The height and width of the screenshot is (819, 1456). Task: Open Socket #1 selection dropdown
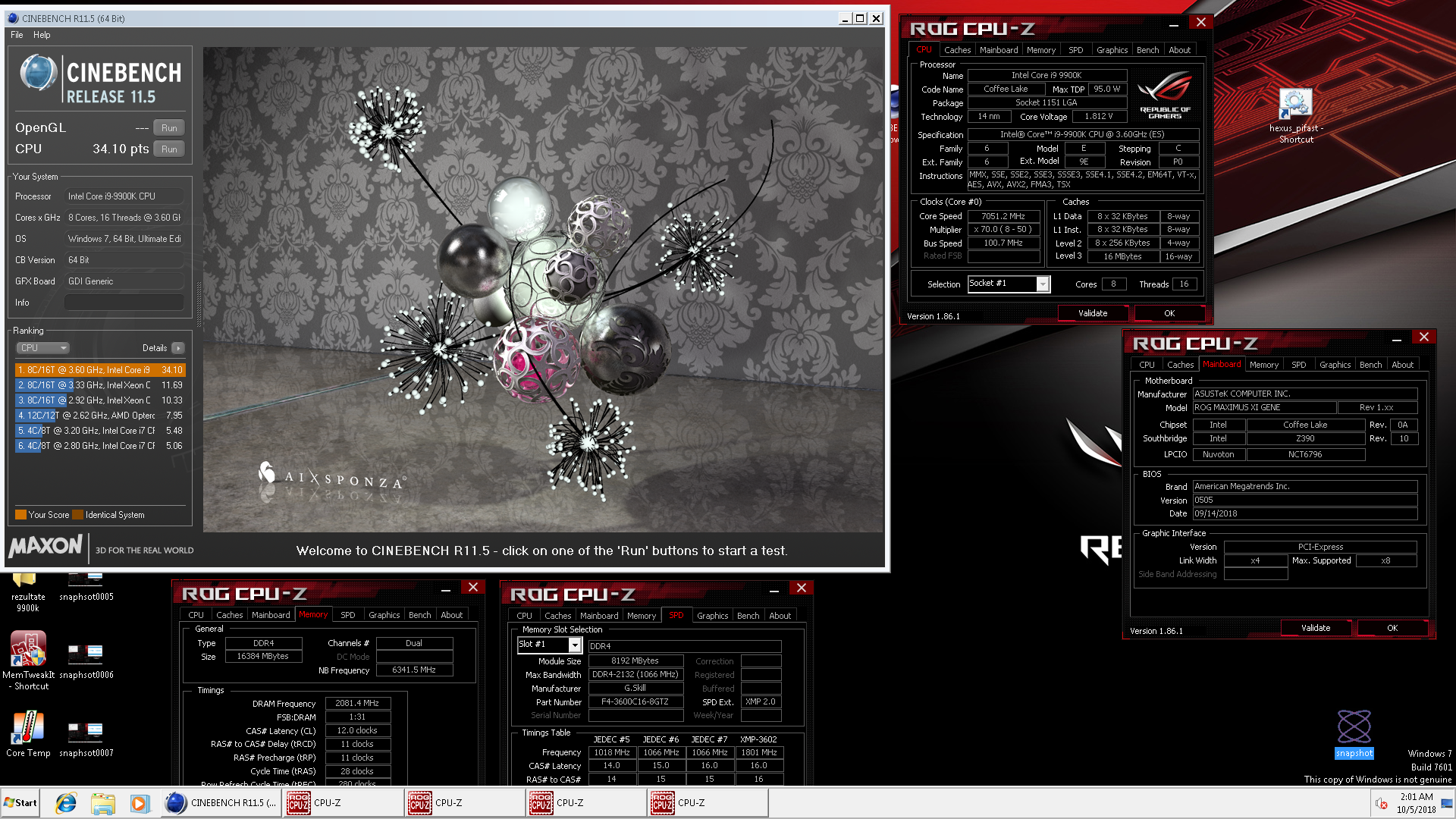point(1043,284)
